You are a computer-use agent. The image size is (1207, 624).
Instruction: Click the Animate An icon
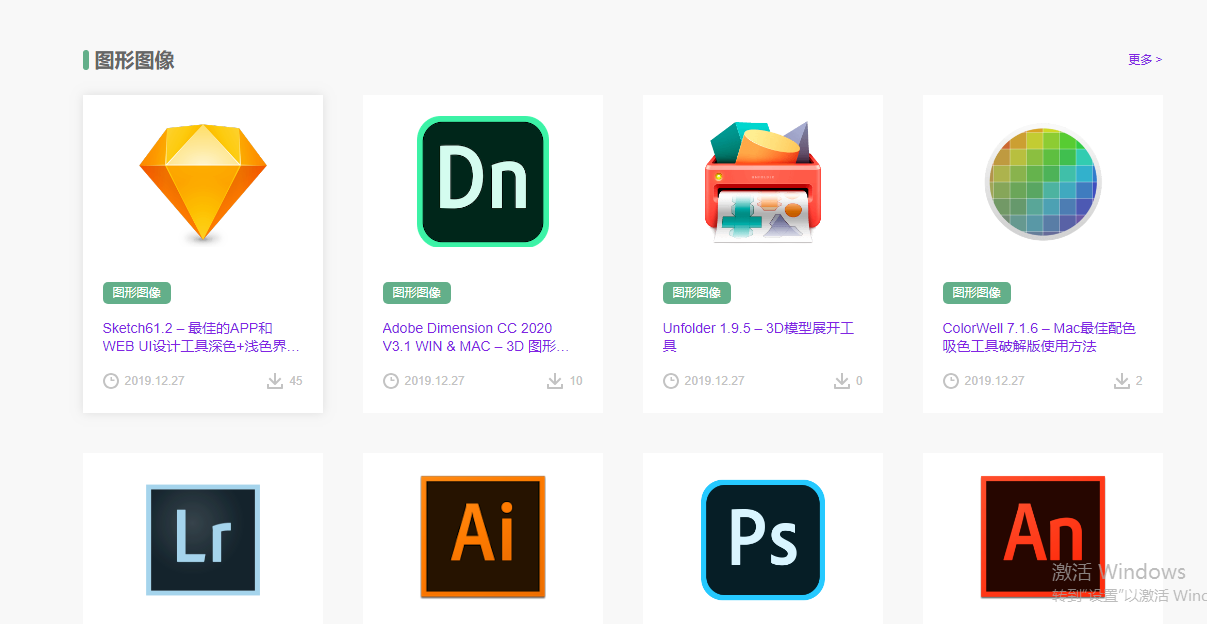(x=1043, y=538)
